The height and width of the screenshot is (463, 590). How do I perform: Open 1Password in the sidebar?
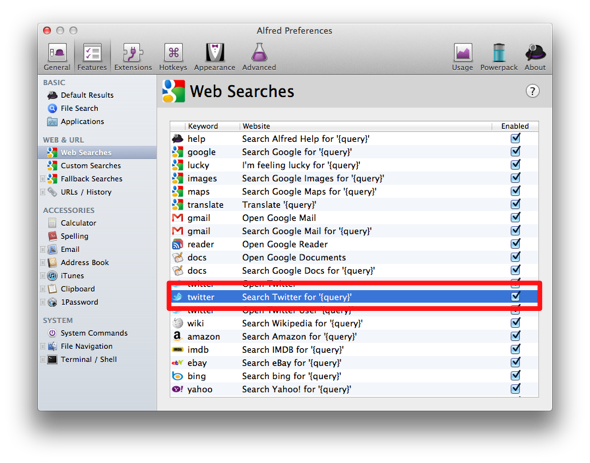(79, 302)
